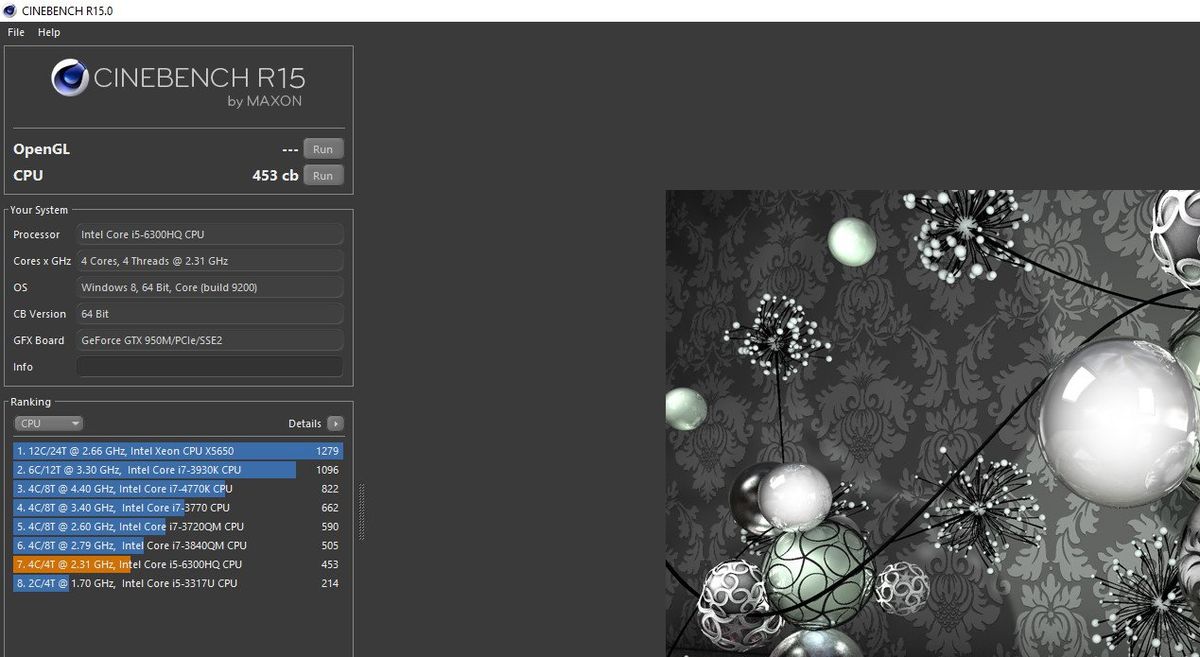Open the CPU ranking dropdown
The height and width of the screenshot is (657, 1200).
coord(49,423)
